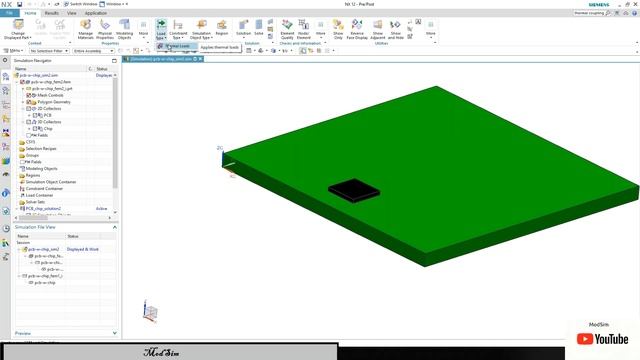
Task: Open the Menu dropdown
Action: pyautogui.click(x=14, y=51)
